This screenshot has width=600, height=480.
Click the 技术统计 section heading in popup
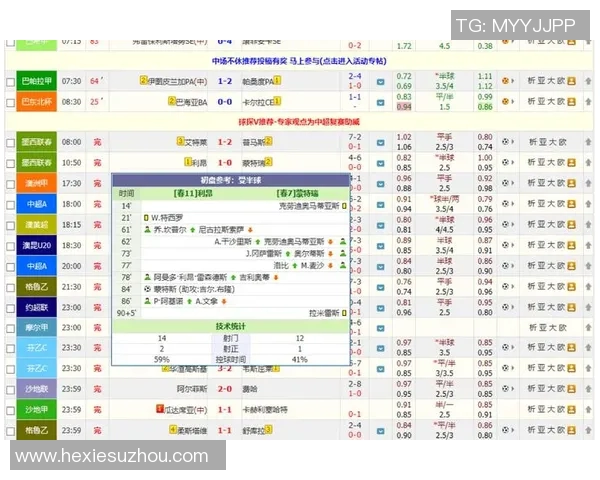click(231, 327)
